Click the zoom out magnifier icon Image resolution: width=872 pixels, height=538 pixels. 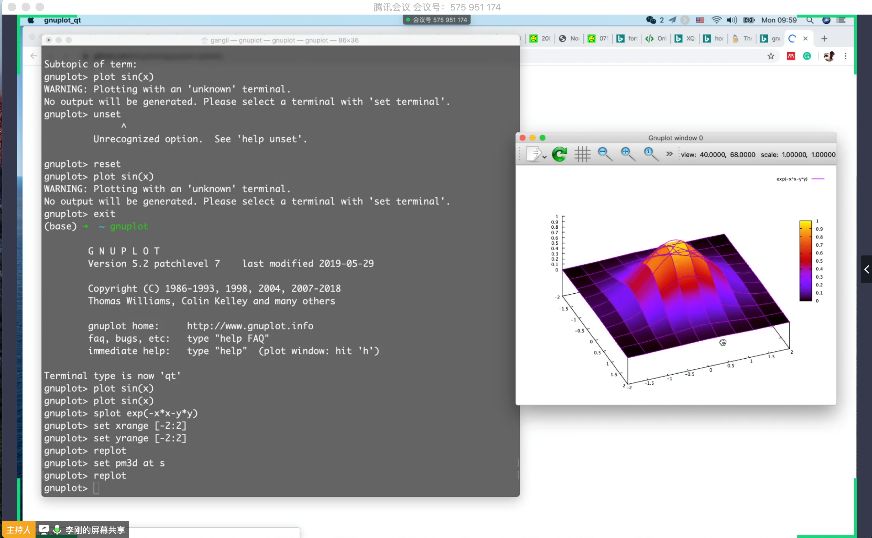[x=605, y=154]
